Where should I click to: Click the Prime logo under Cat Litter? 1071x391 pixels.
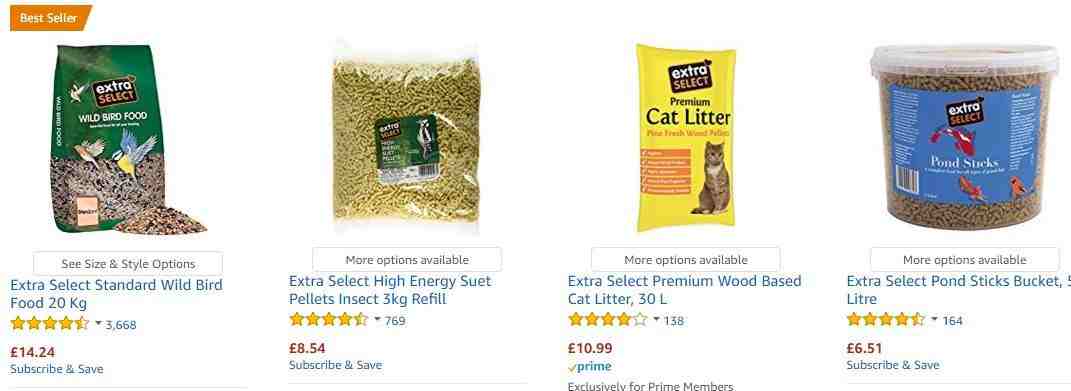pos(589,367)
